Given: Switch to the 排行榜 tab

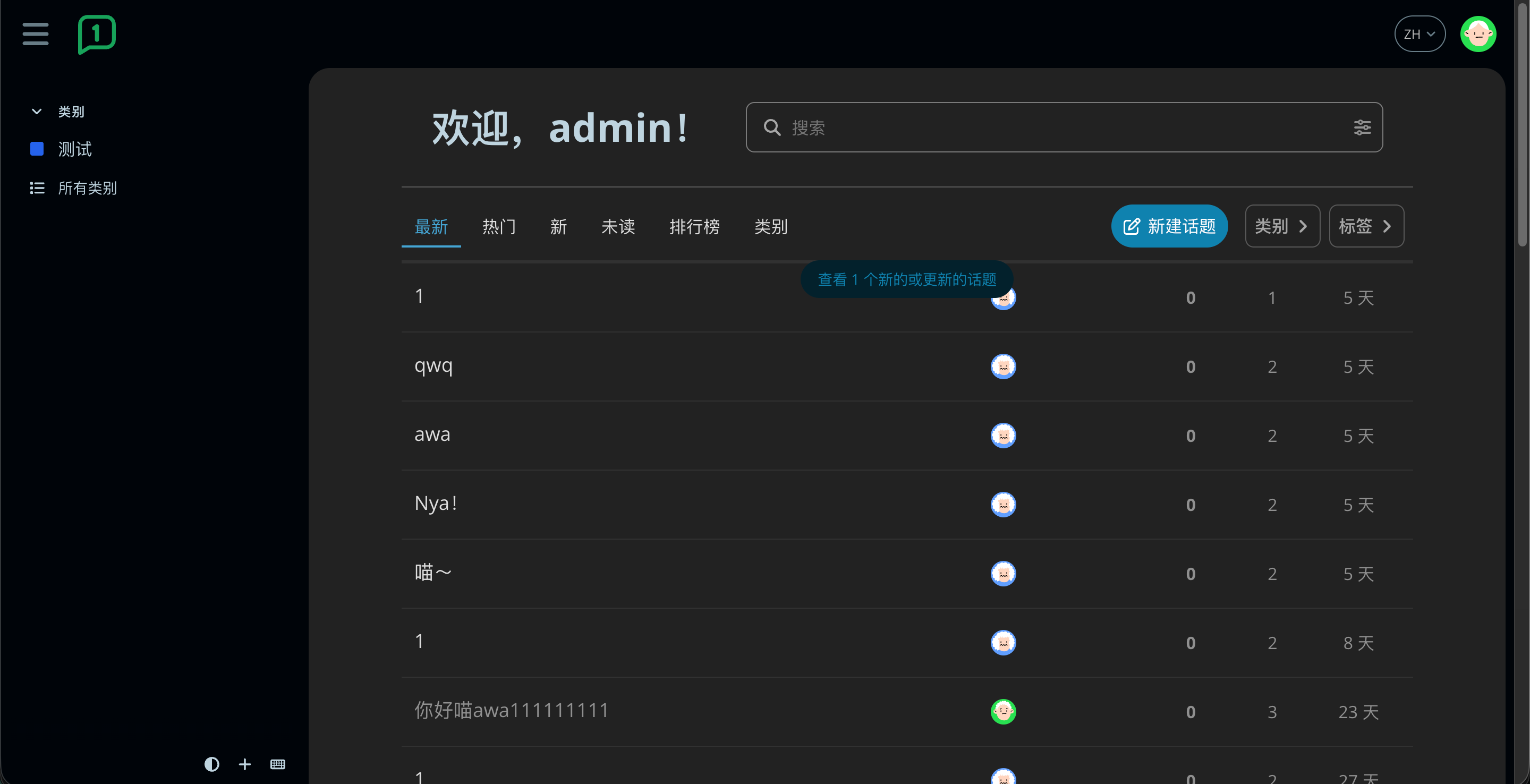Looking at the screenshot, I should [694, 226].
